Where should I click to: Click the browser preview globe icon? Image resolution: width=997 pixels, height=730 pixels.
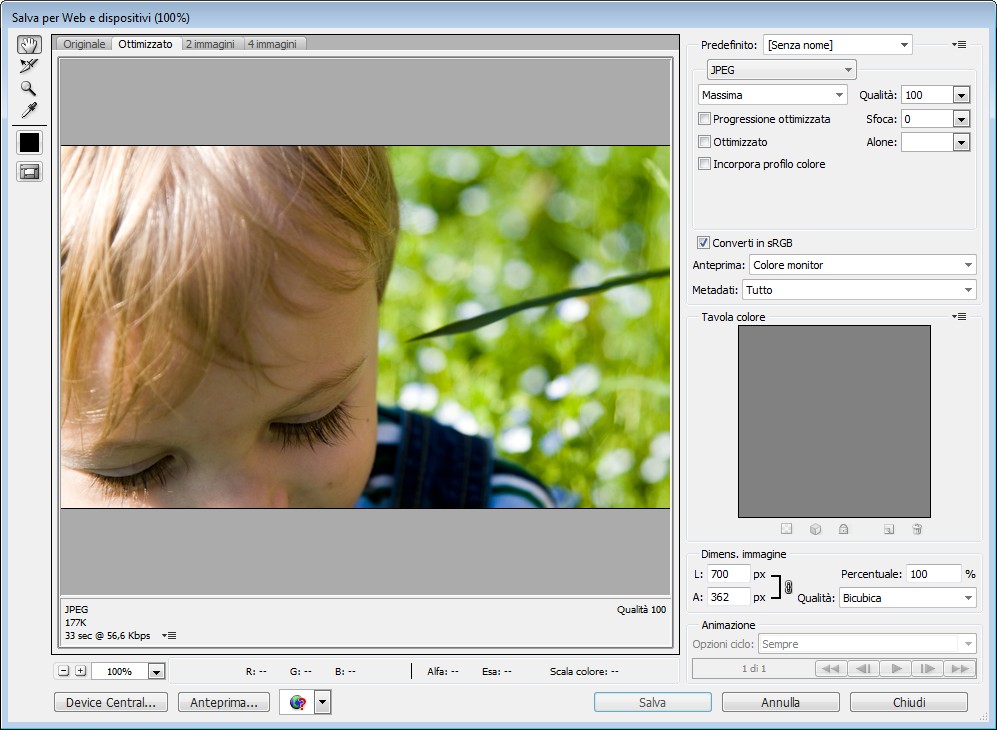297,702
